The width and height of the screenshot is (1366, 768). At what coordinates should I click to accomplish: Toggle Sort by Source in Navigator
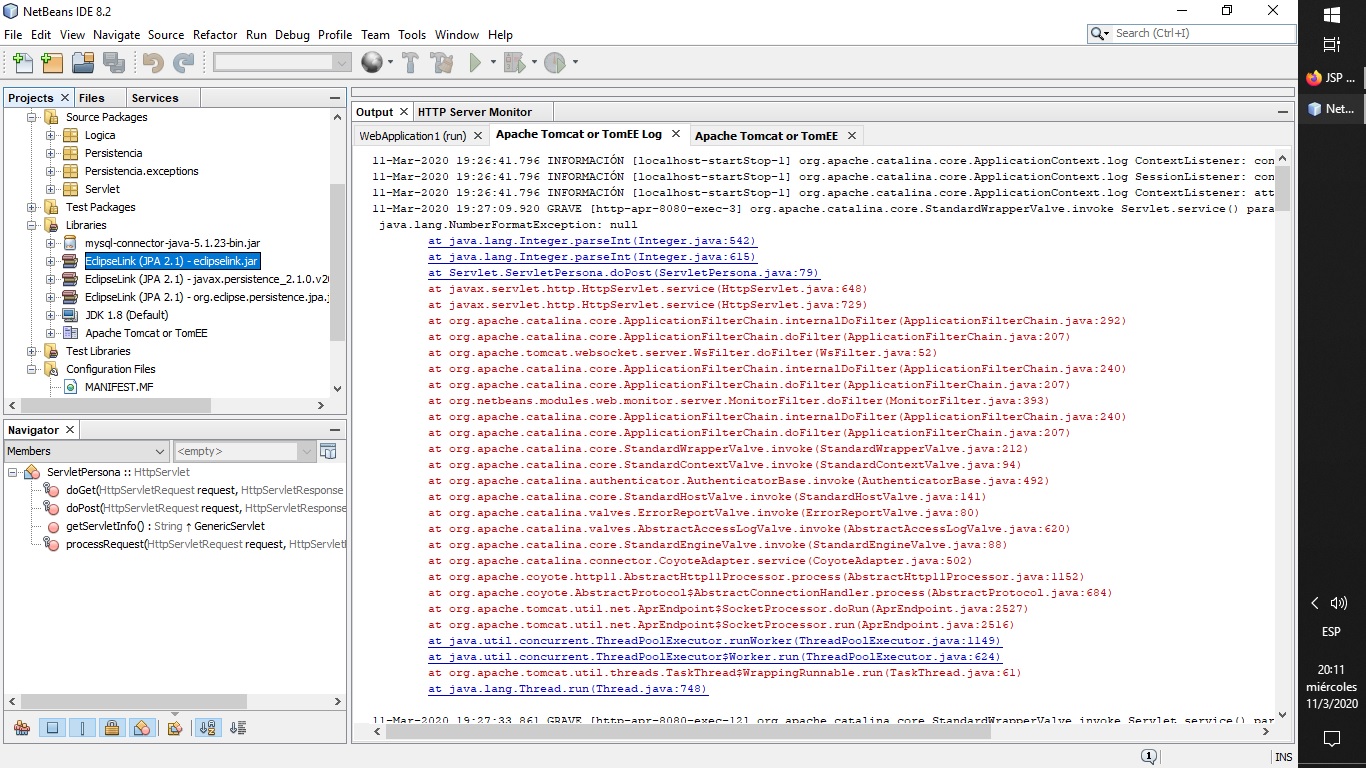tap(238, 728)
